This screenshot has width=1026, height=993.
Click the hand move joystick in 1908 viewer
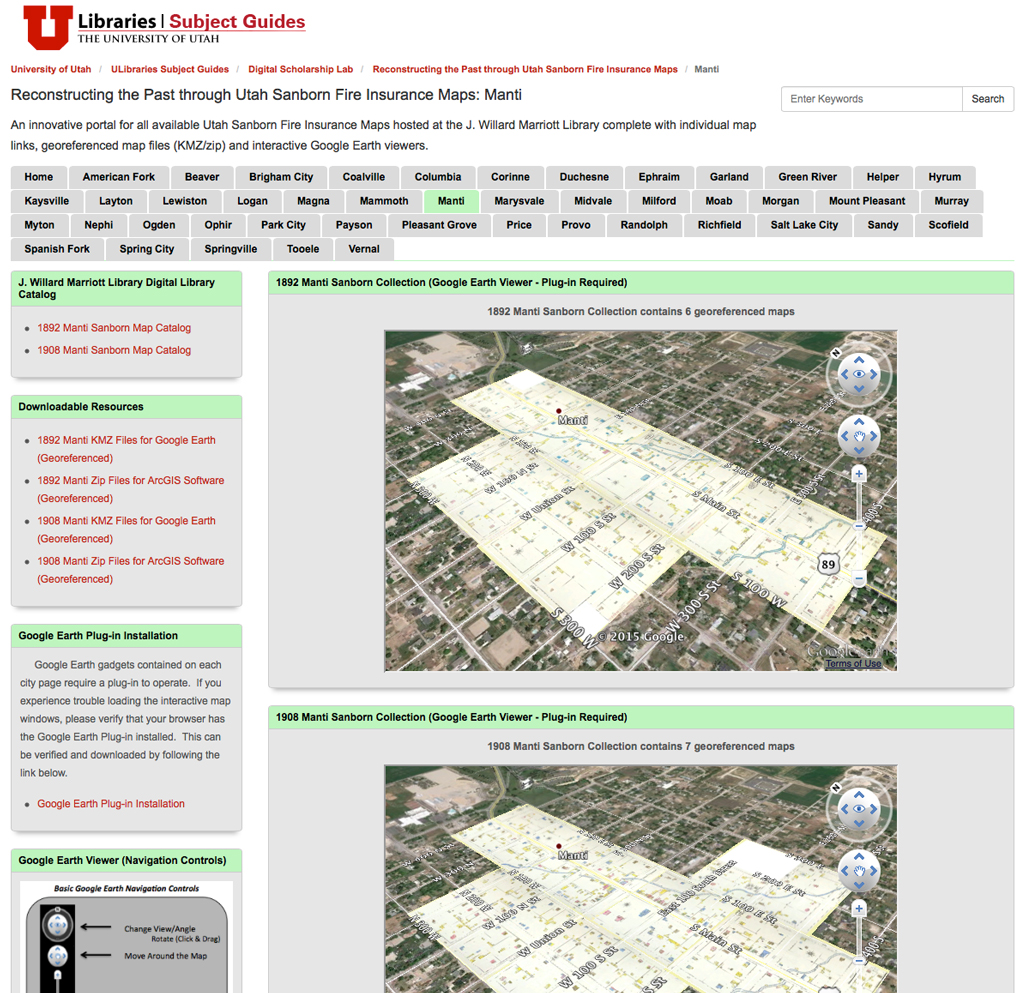[x=859, y=871]
